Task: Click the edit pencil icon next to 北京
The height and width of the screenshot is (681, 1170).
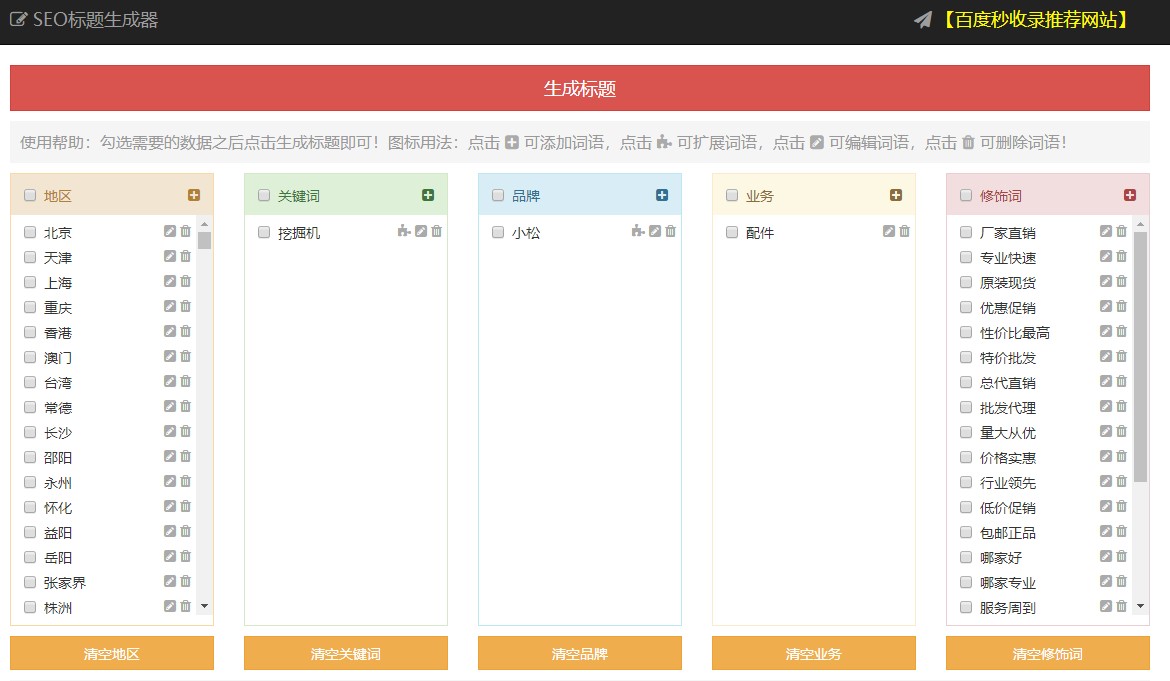Action: click(169, 231)
